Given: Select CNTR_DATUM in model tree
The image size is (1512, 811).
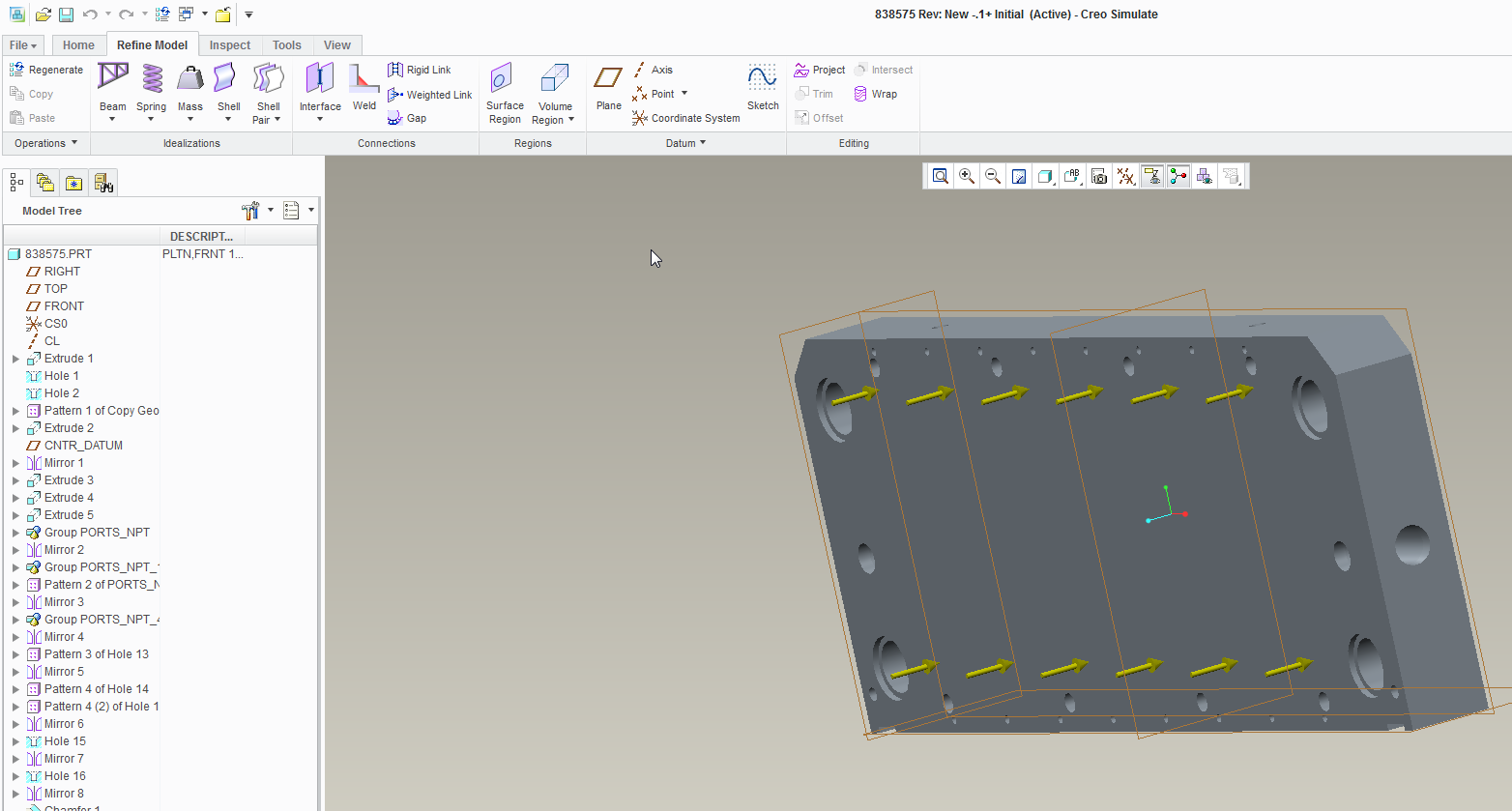Looking at the screenshot, I should [x=83, y=446].
